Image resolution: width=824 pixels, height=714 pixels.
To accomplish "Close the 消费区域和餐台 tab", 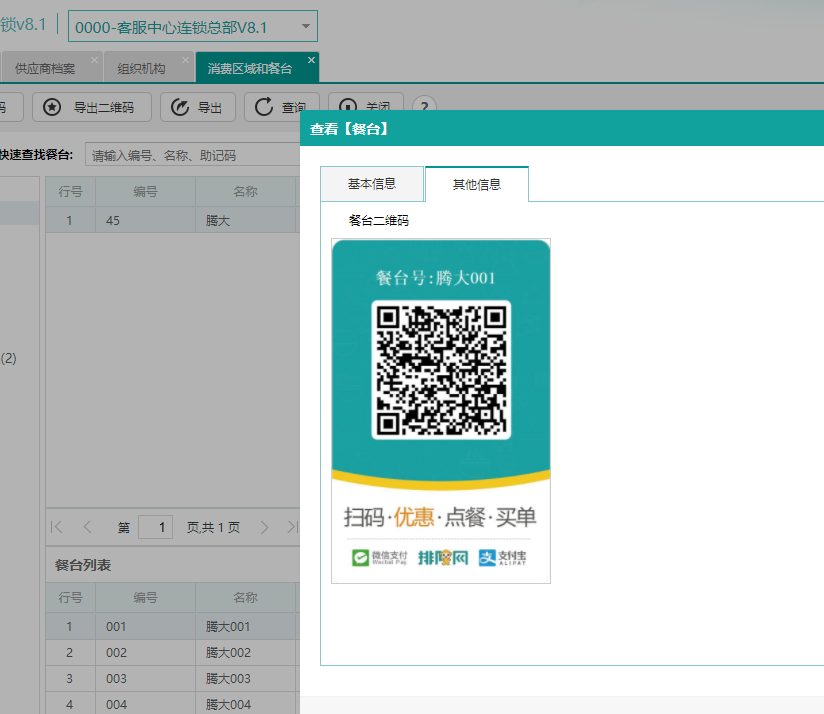I will [x=311, y=61].
